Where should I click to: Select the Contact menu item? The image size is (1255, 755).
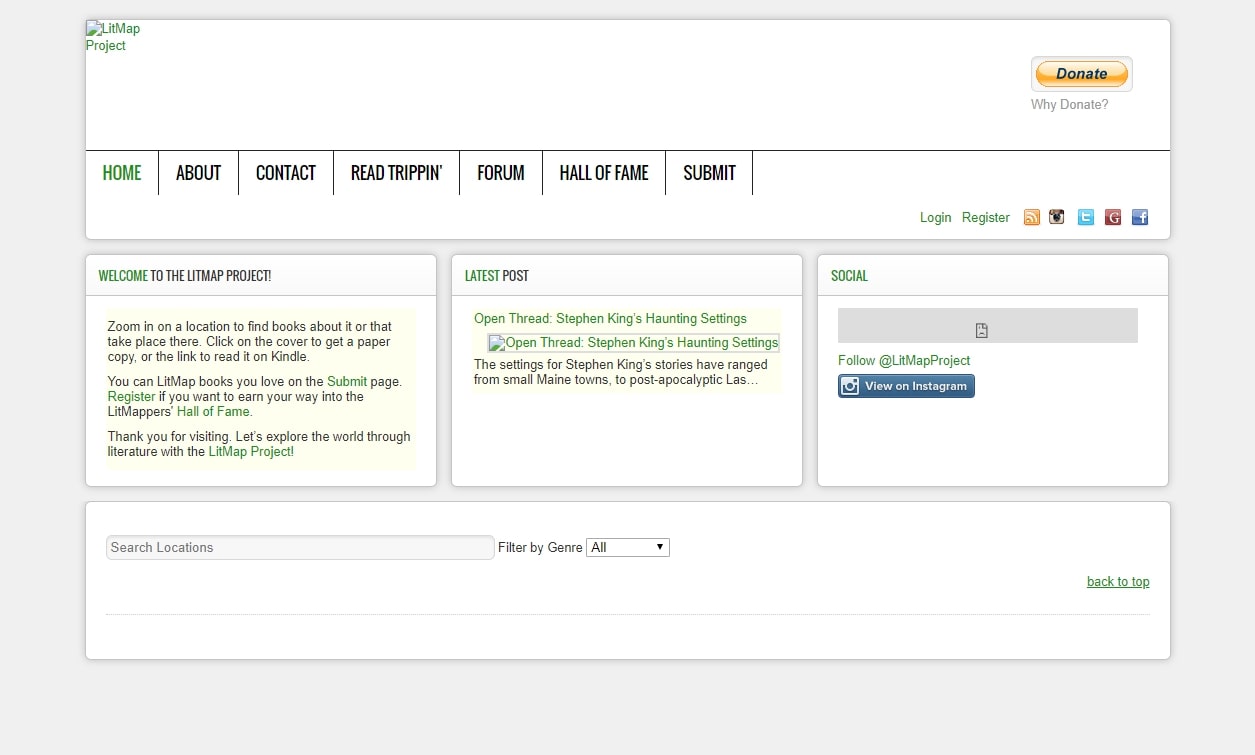(285, 173)
